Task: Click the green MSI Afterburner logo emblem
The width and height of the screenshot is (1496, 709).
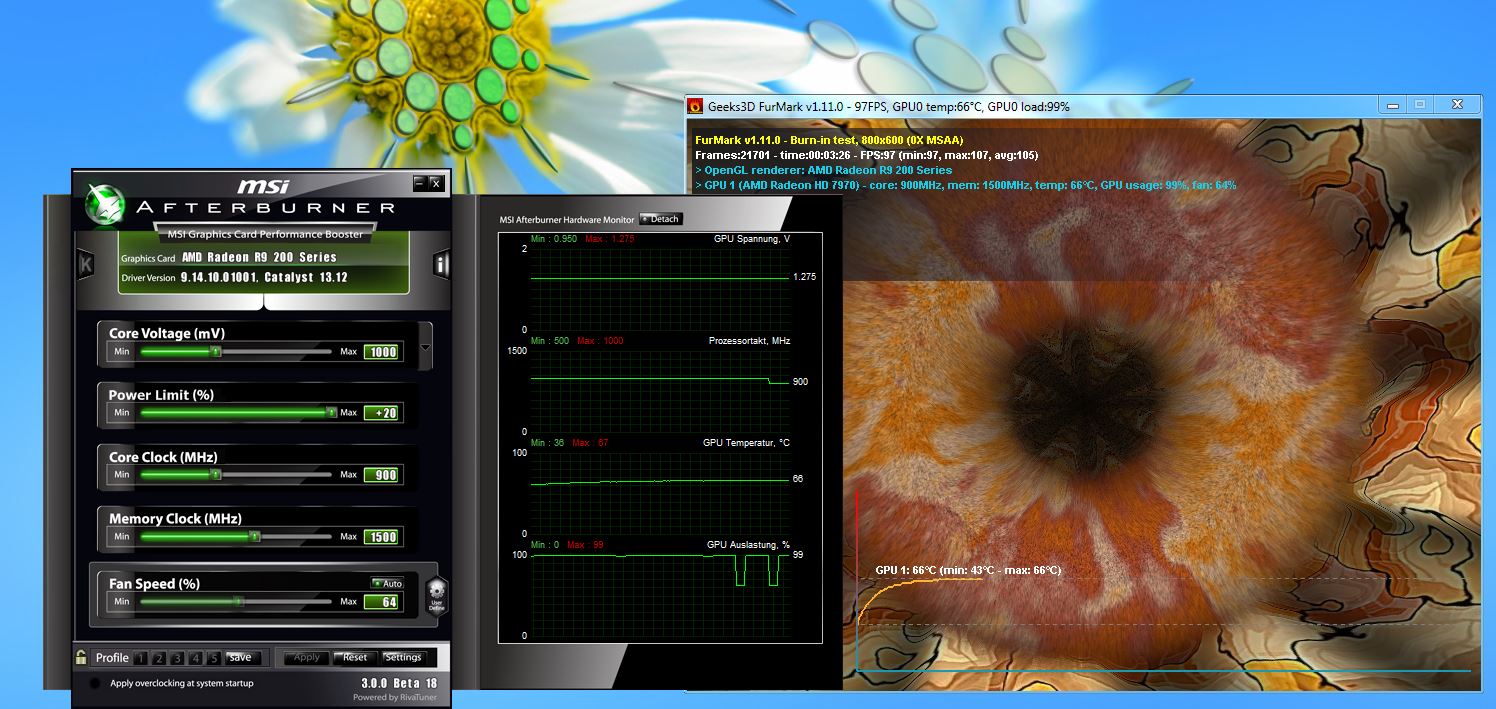Action: 105,204
